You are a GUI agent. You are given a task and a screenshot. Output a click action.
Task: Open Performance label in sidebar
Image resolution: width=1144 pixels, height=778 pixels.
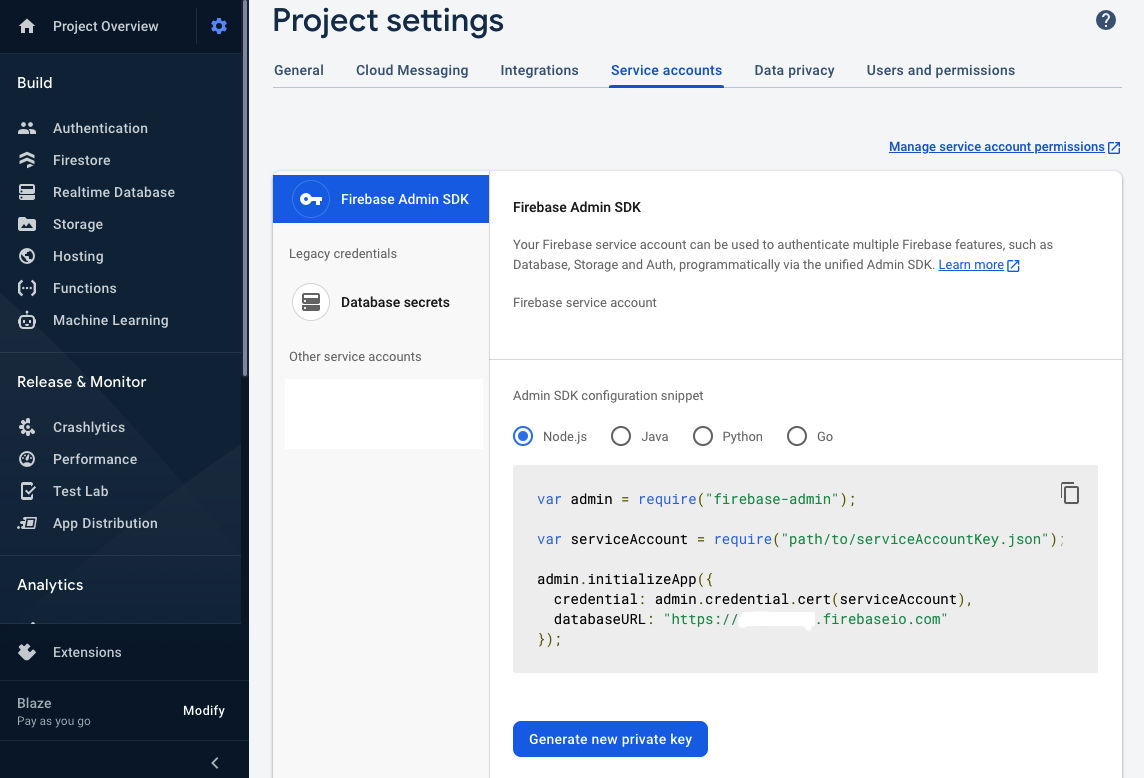(95, 459)
